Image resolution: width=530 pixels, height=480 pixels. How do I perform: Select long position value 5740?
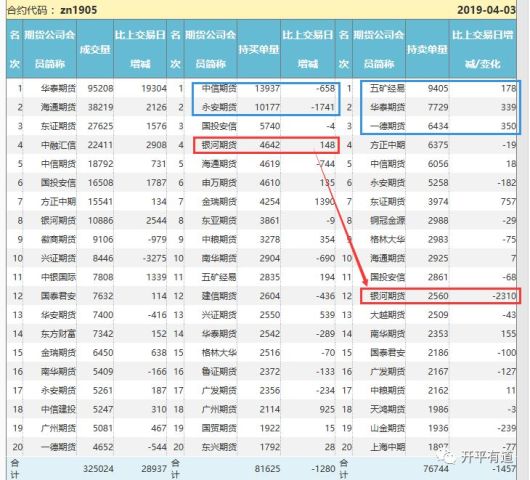pyautogui.click(x=269, y=126)
